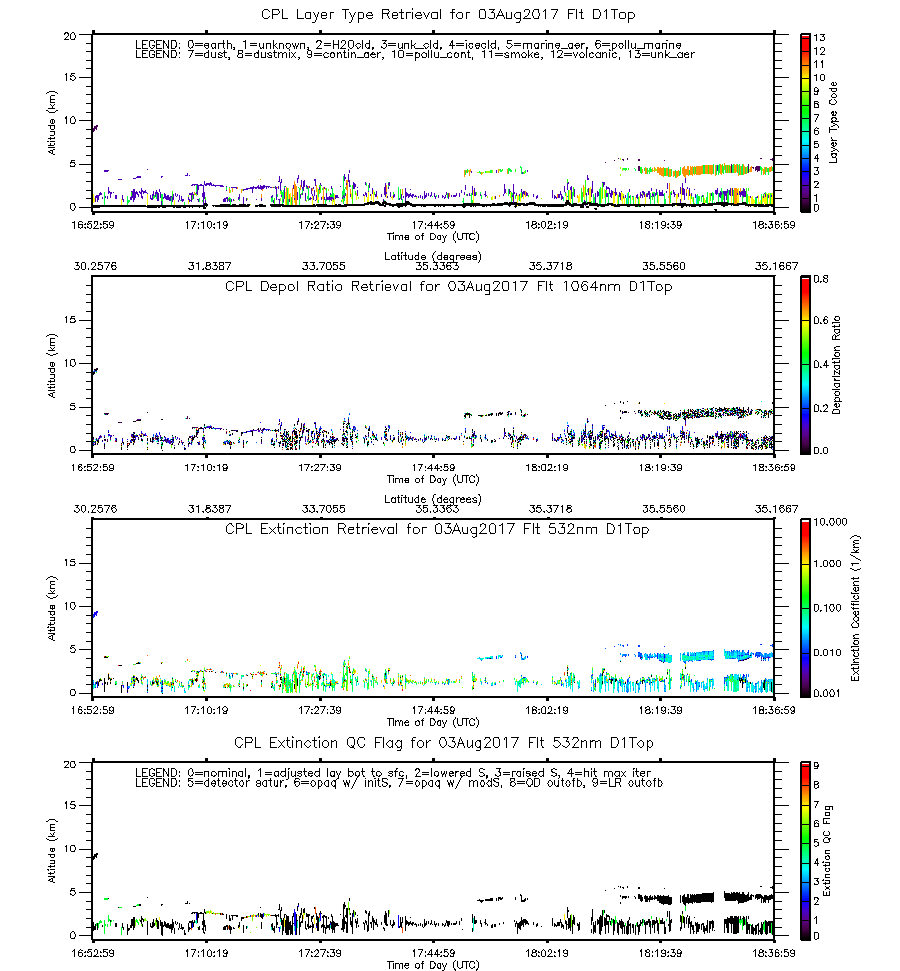This screenshot has width=900, height=971.
Task: Click latitude 31.8387 above Depol Ratio plot
Action: click(209, 266)
